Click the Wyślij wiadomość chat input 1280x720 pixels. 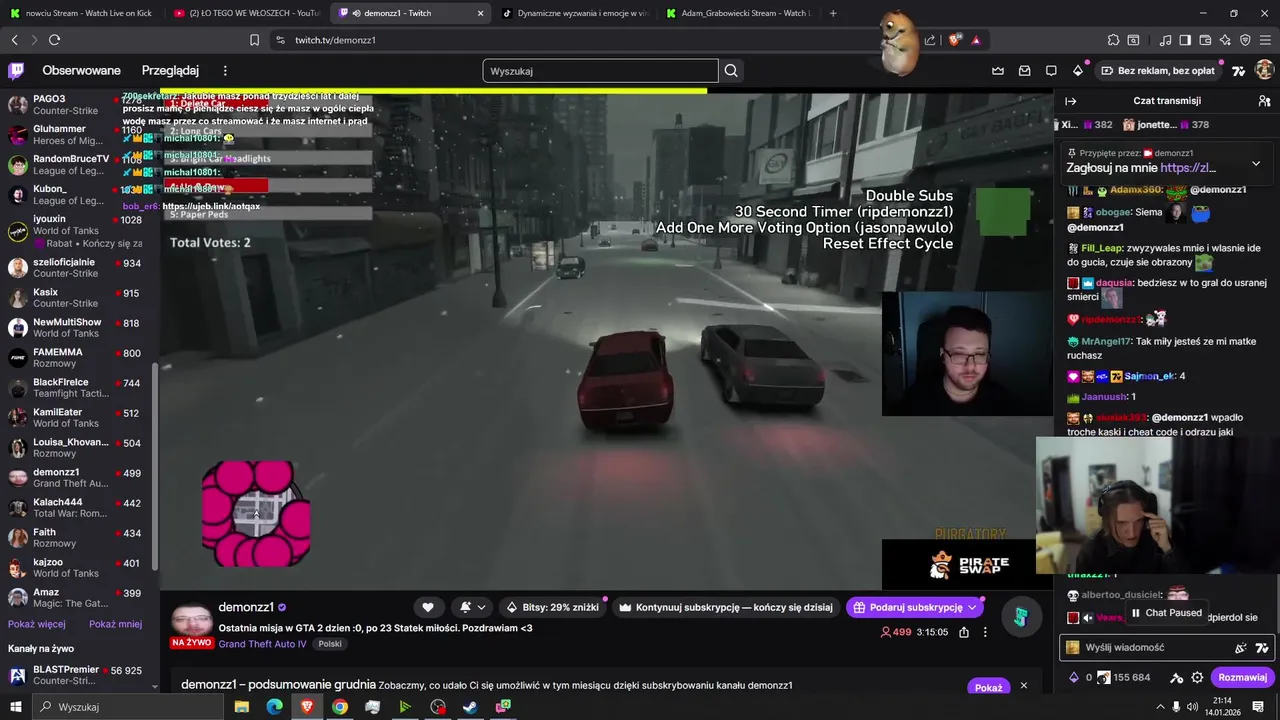coord(1166,647)
